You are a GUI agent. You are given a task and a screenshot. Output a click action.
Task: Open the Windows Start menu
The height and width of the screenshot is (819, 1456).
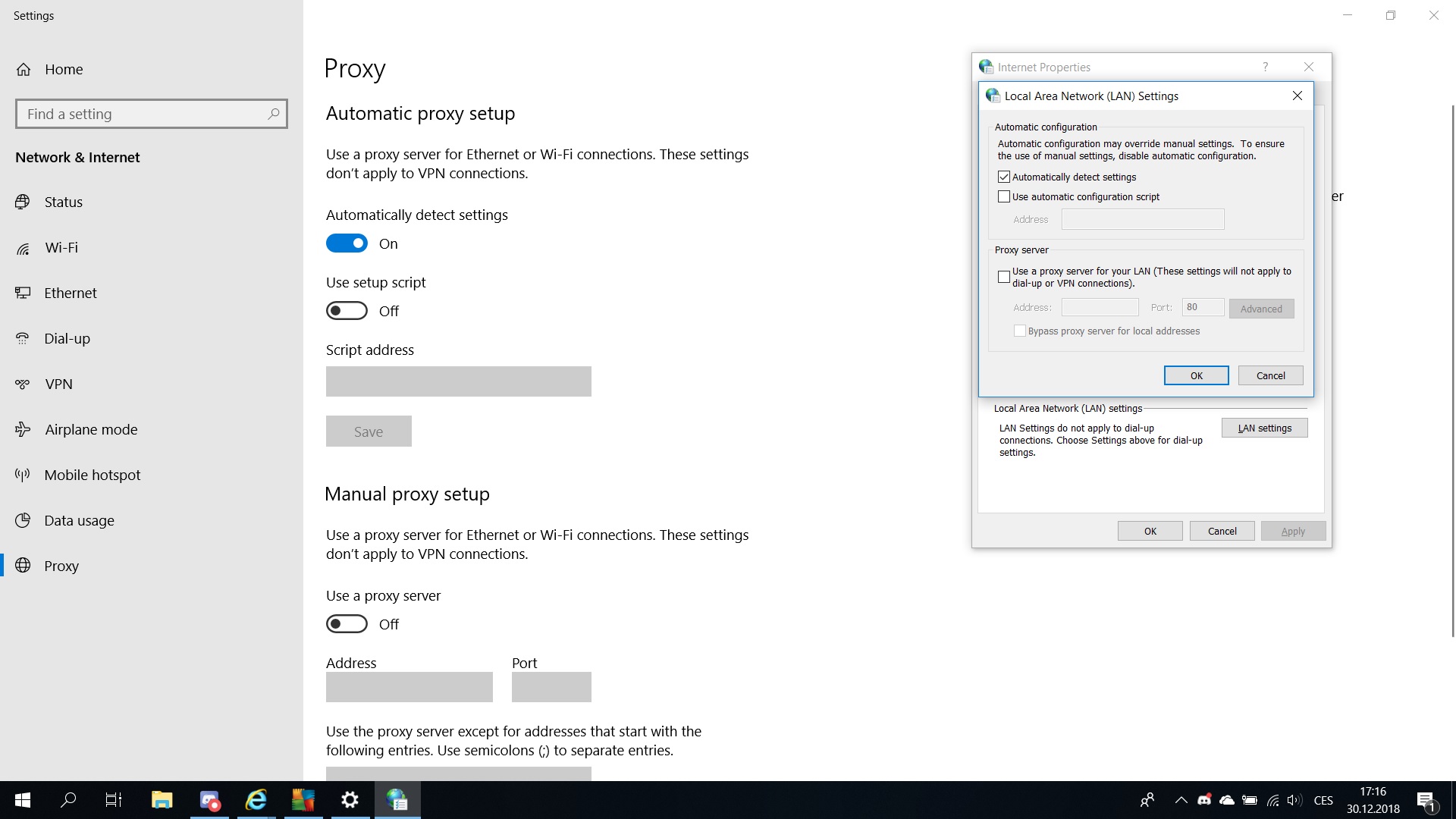23,800
